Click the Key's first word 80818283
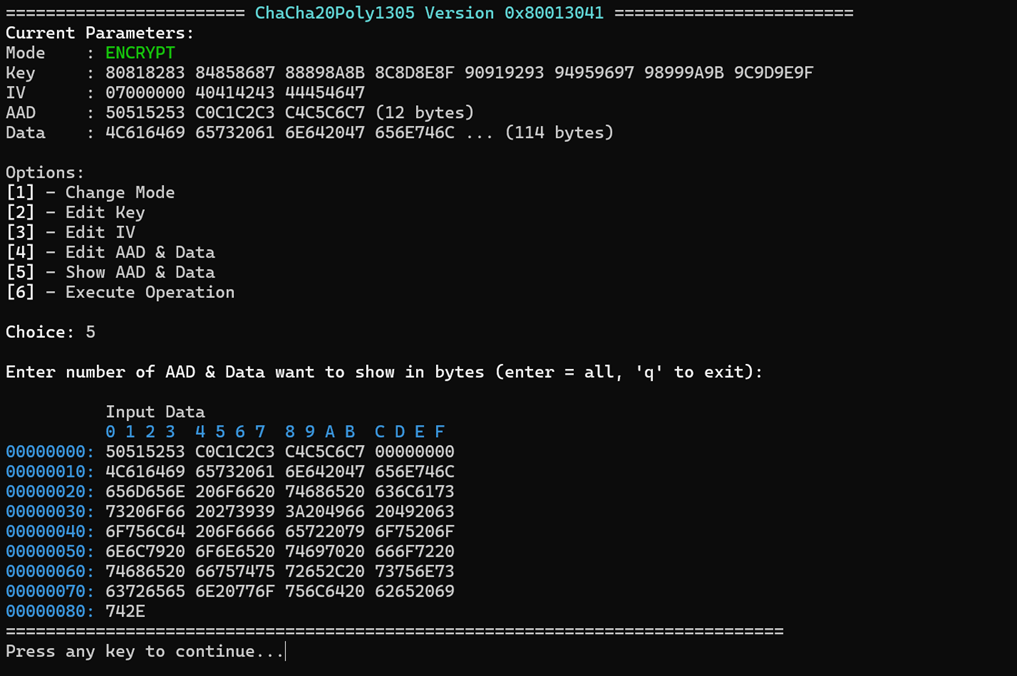 [145, 73]
